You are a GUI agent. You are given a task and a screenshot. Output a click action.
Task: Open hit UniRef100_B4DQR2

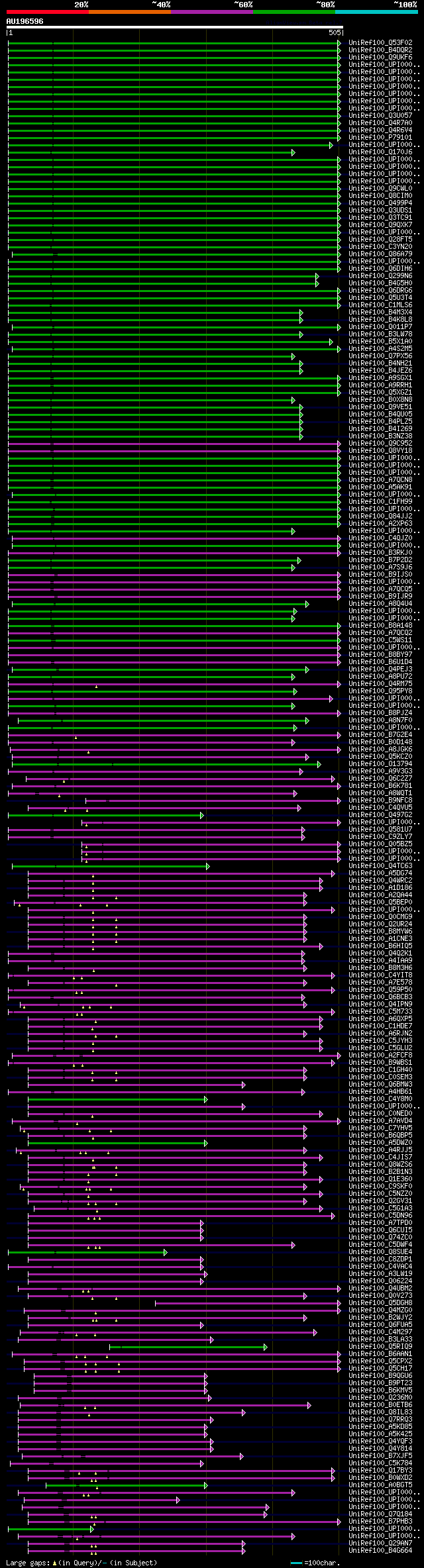coord(380,50)
